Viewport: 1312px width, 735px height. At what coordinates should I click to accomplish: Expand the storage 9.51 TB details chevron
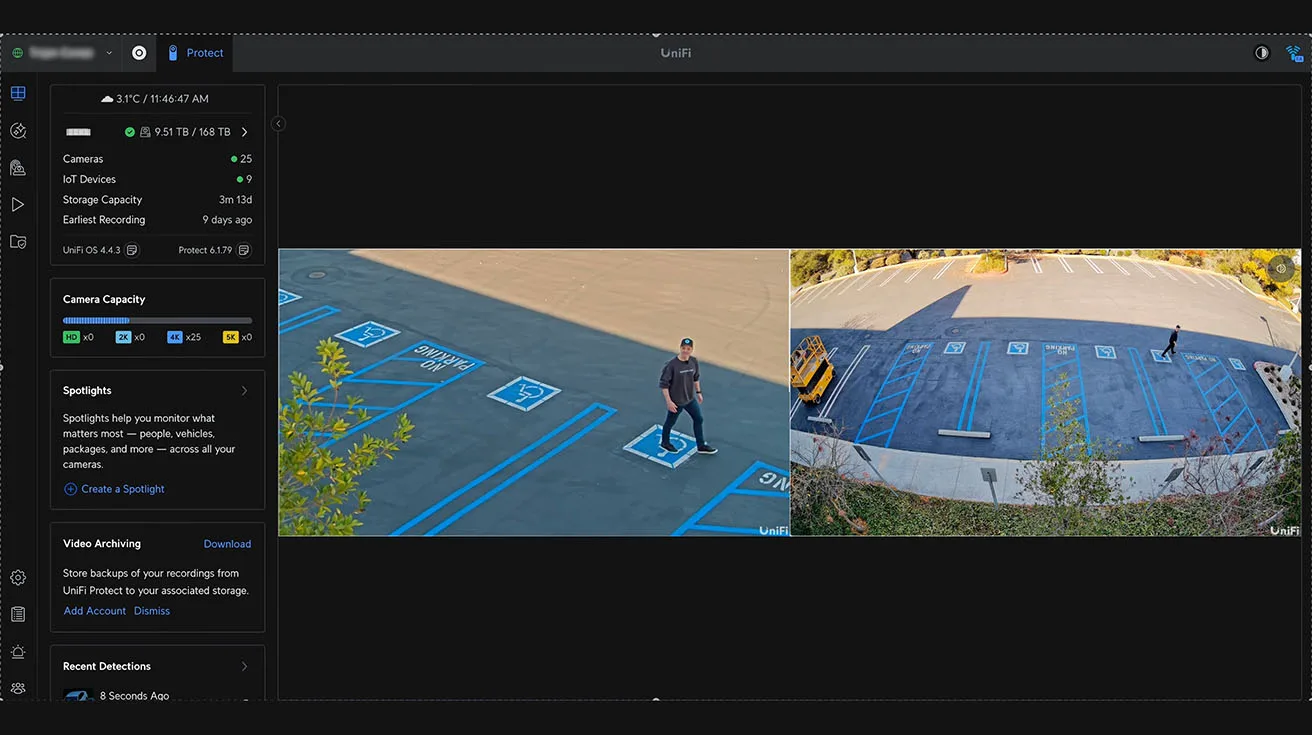point(245,132)
